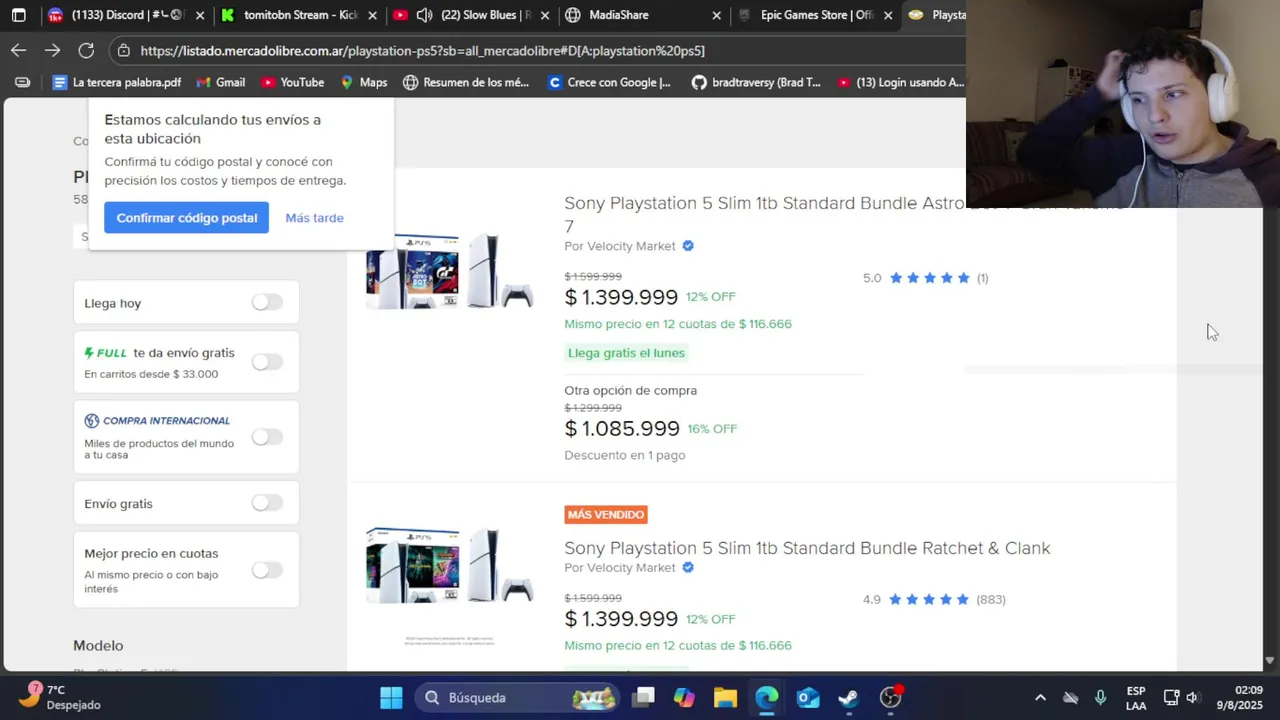
Task: Dismiss popup with Más tarde
Action: tap(314, 217)
